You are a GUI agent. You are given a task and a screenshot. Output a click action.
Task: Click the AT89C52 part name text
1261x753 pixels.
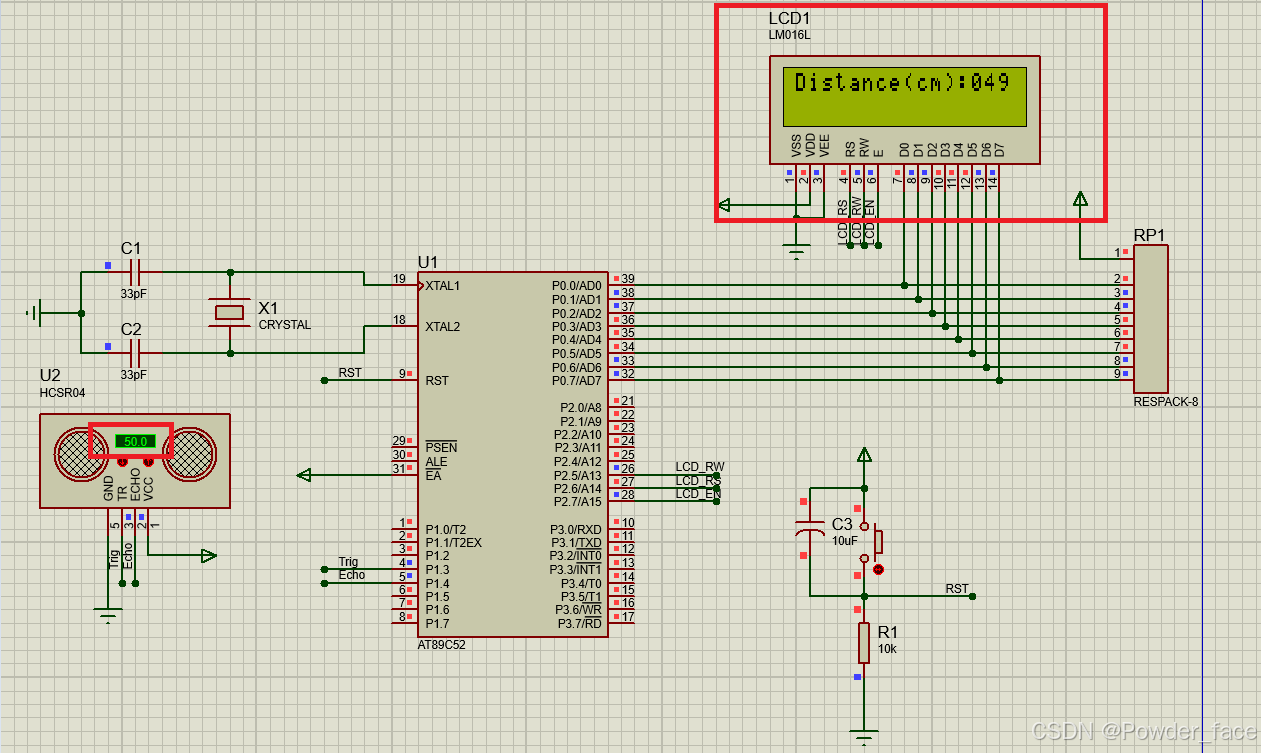tap(441, 645)
